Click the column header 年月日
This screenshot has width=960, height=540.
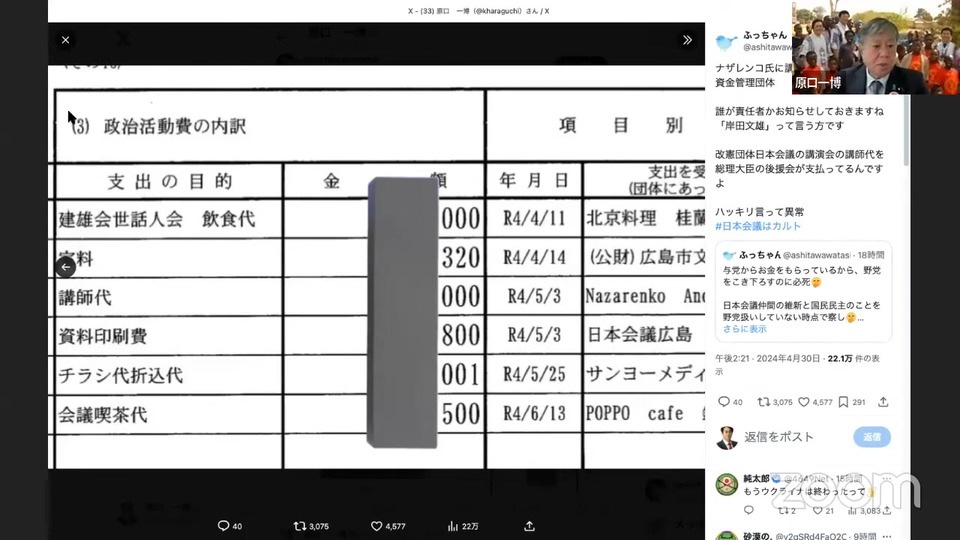534,181
